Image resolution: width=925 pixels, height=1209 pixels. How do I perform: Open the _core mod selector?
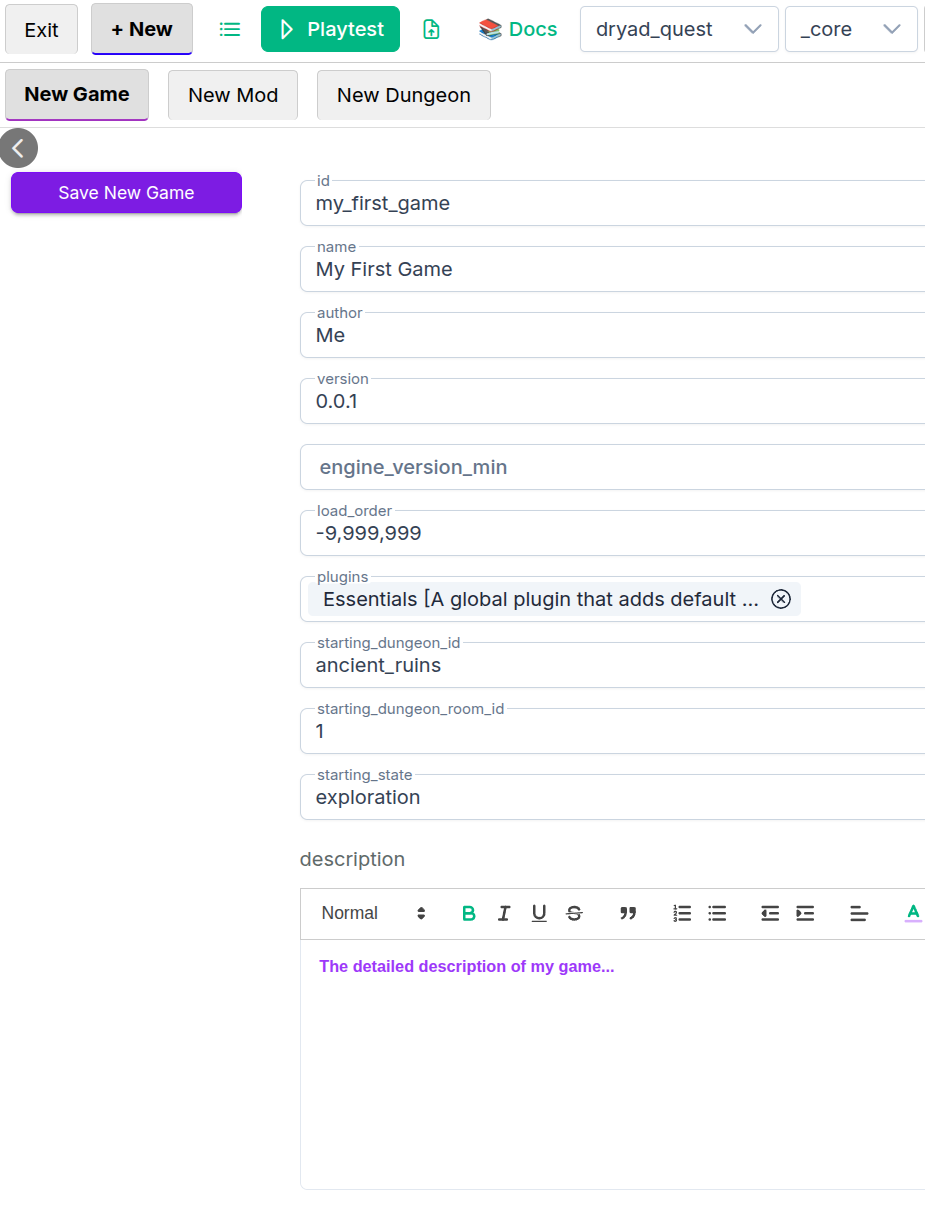pyautogui.click(x=851, y=29)
